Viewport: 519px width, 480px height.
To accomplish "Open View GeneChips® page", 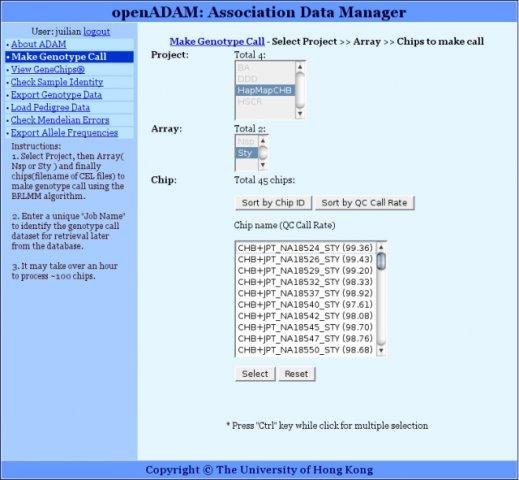I will [x=48, y=69].
